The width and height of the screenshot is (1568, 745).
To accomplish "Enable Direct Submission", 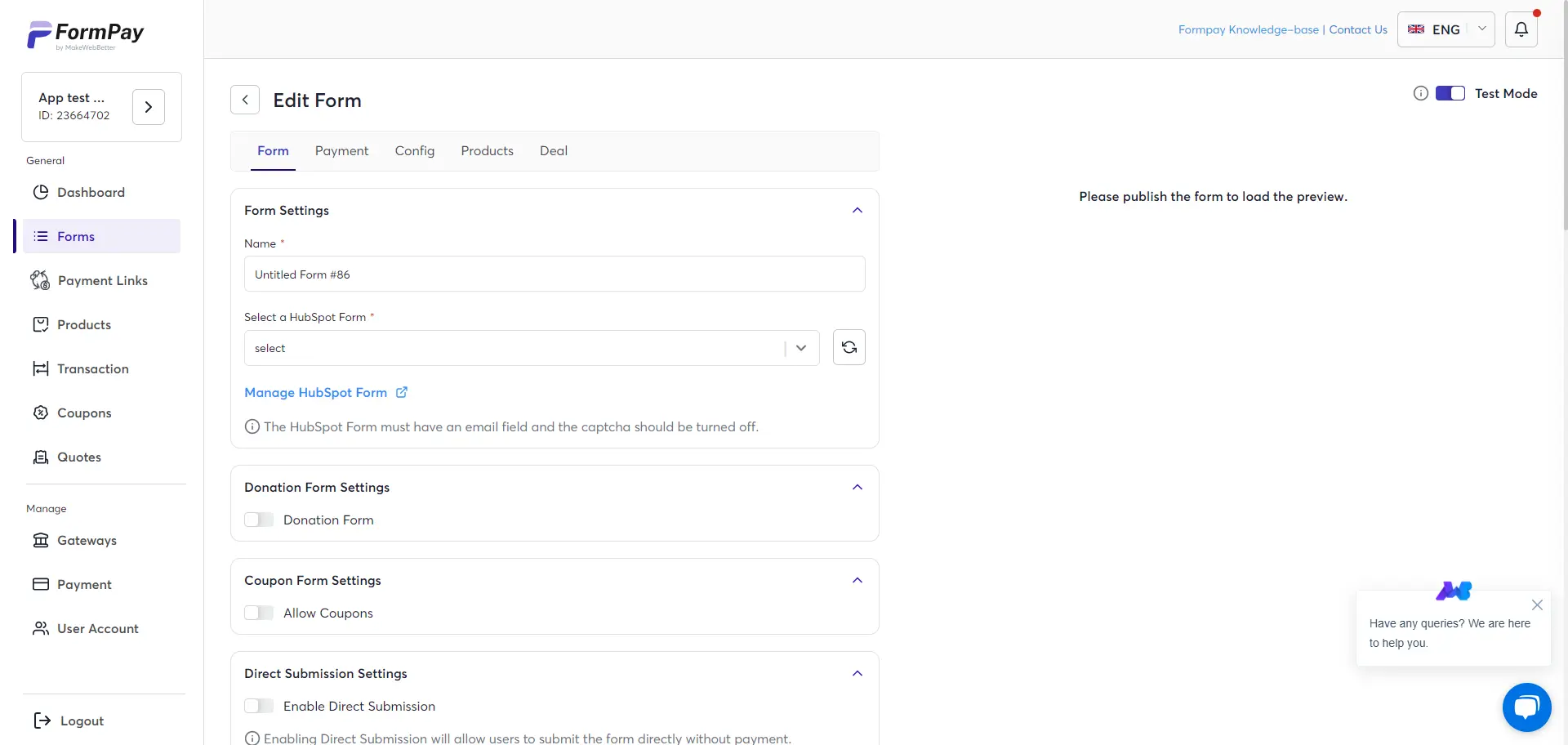I will click(x=258, y=706).
